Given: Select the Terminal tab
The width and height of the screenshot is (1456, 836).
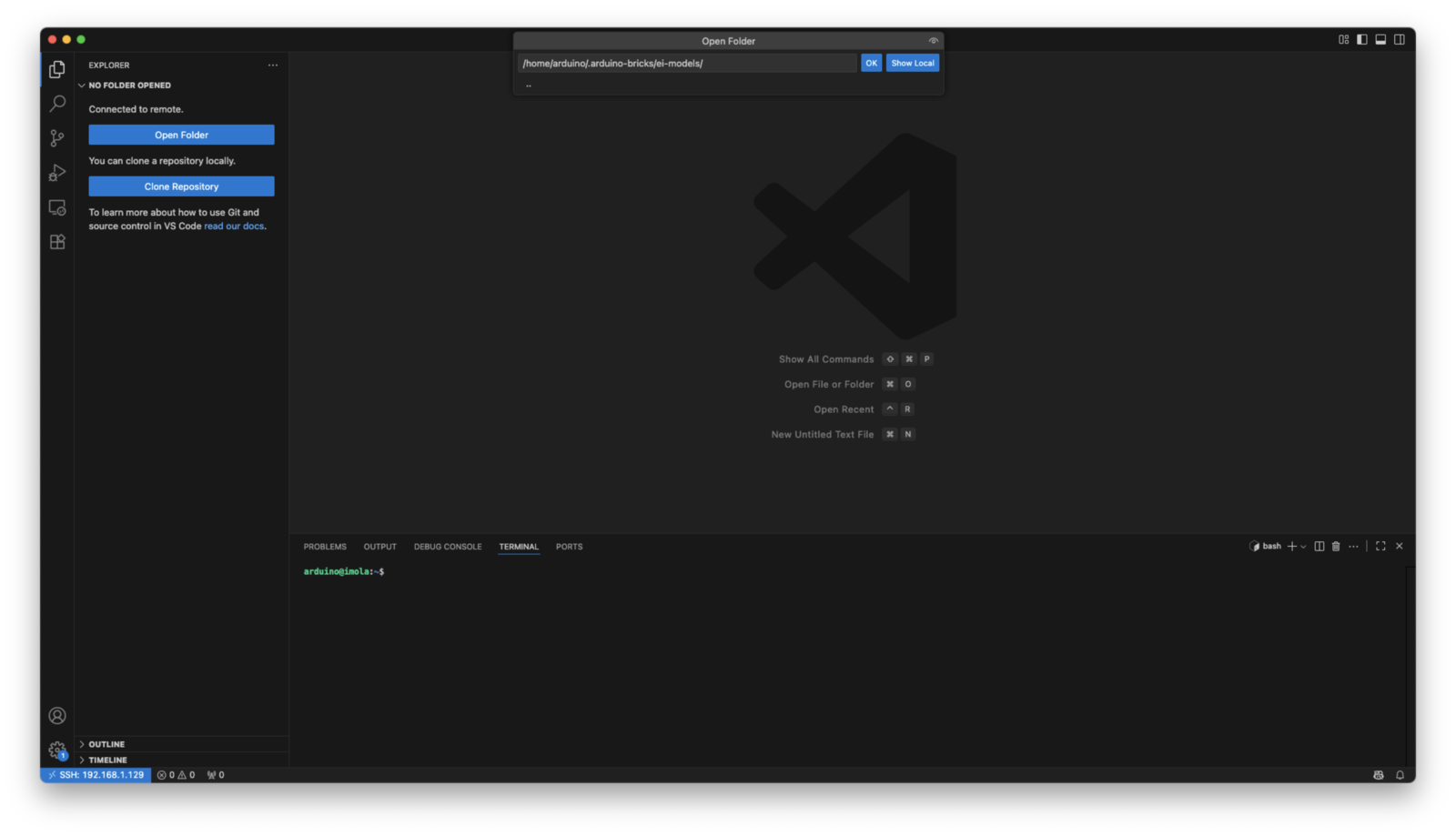Looking at the screenshot, I should click(x=519, y=547).
